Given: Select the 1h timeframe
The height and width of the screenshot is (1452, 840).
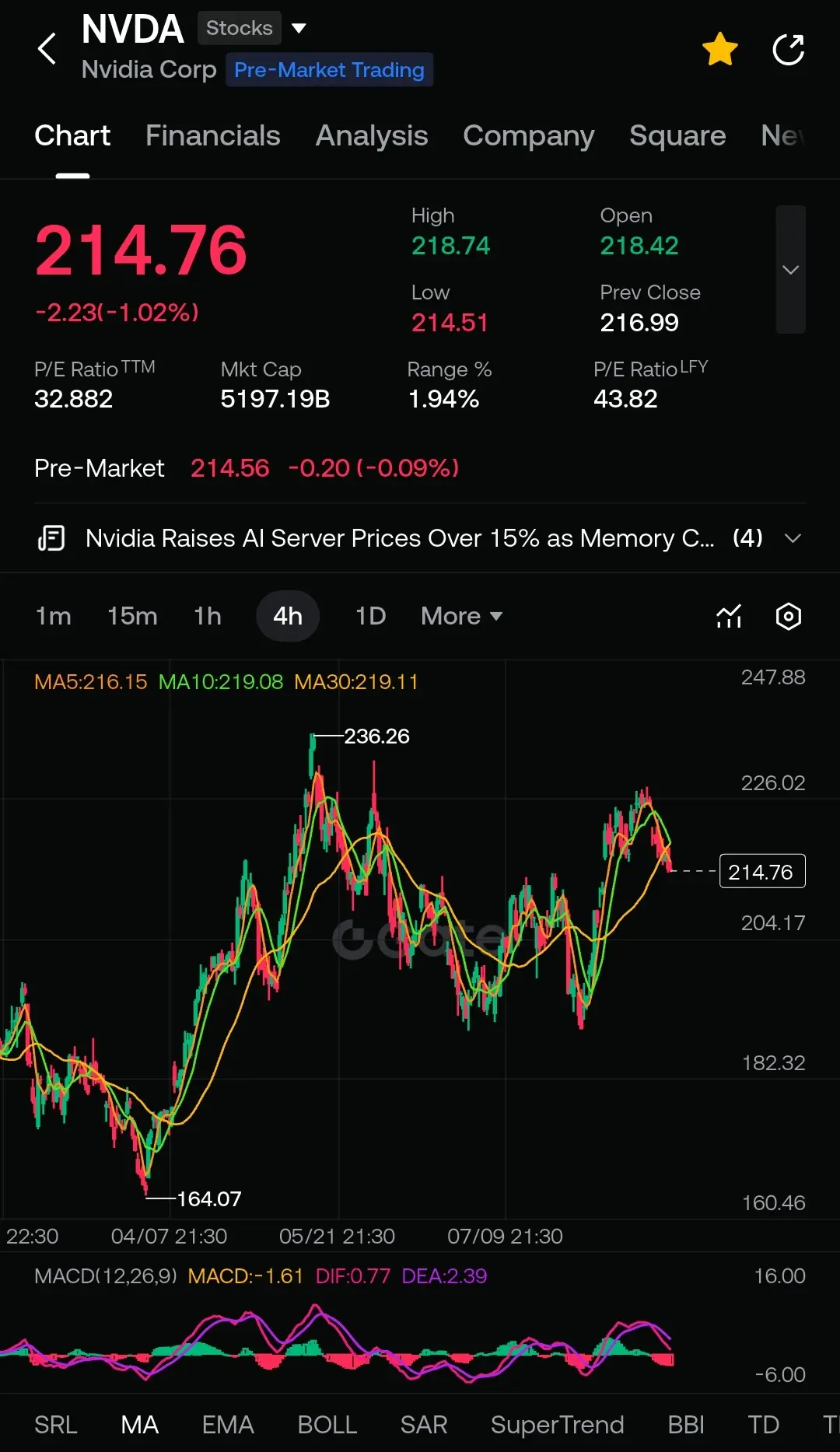Looking at the screenshot, I should [208, 616].
